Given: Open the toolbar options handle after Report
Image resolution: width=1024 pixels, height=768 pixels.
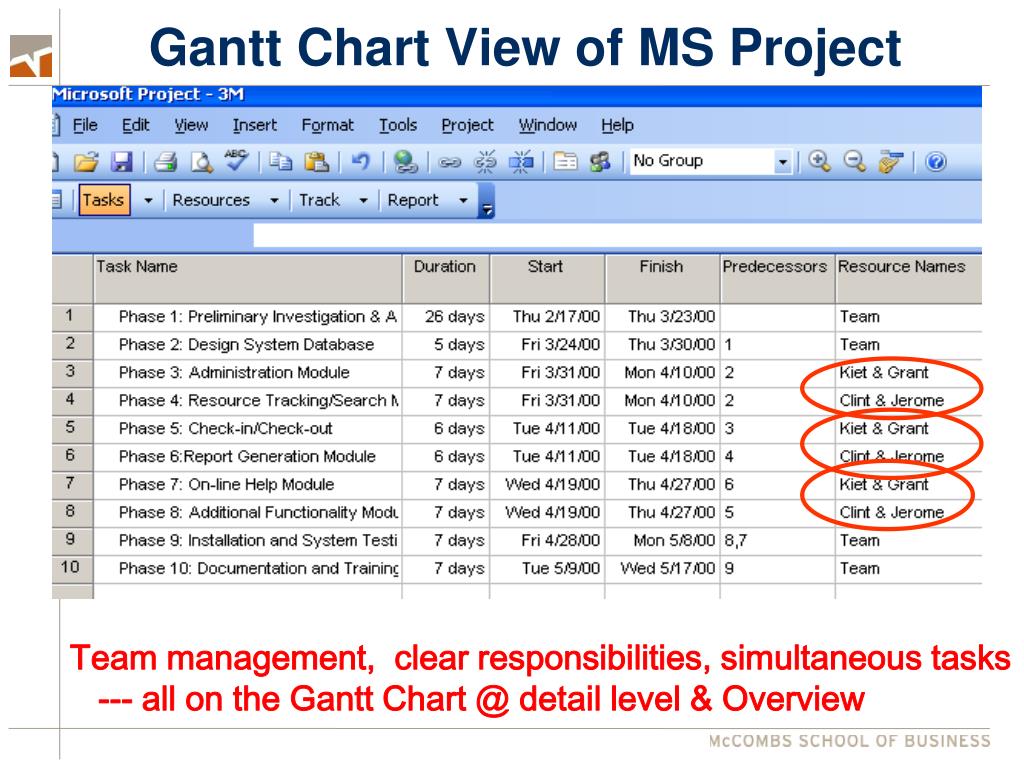Looking at the screenshot, I should point(487,201).
